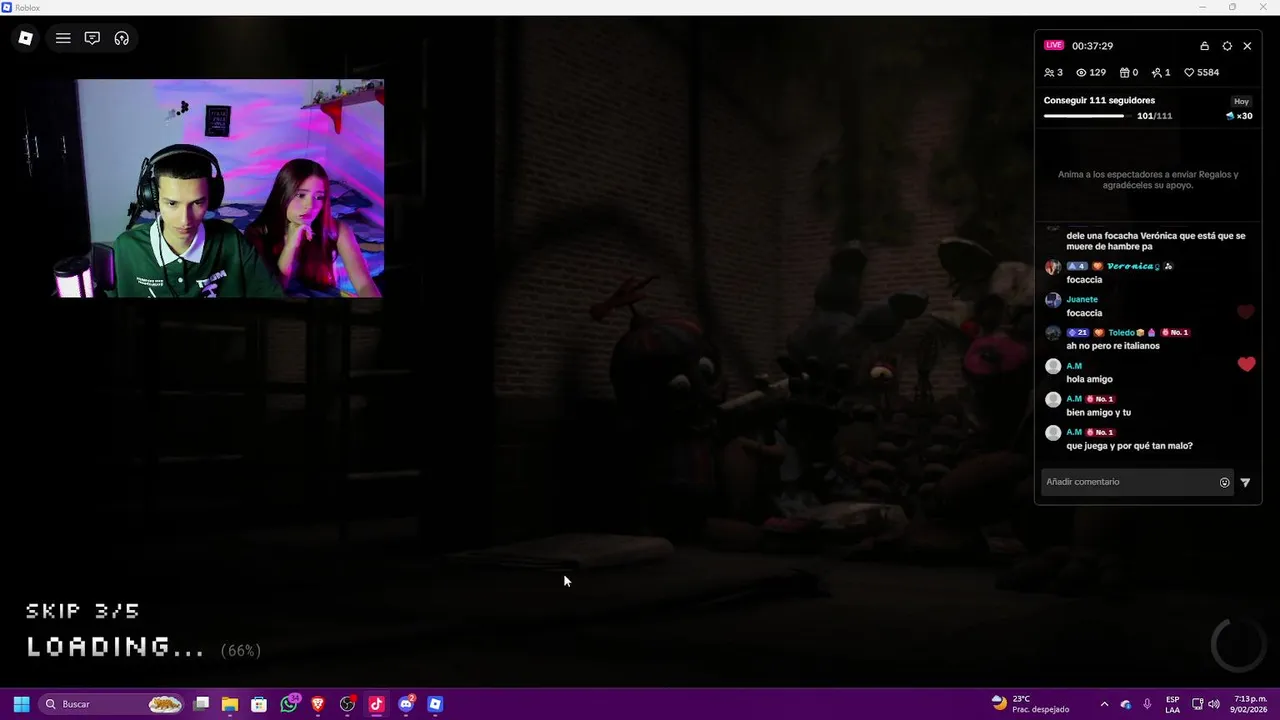1280x720 pixels.
Task: Click the heart likes count 5584
Action: pos(1201,72)
